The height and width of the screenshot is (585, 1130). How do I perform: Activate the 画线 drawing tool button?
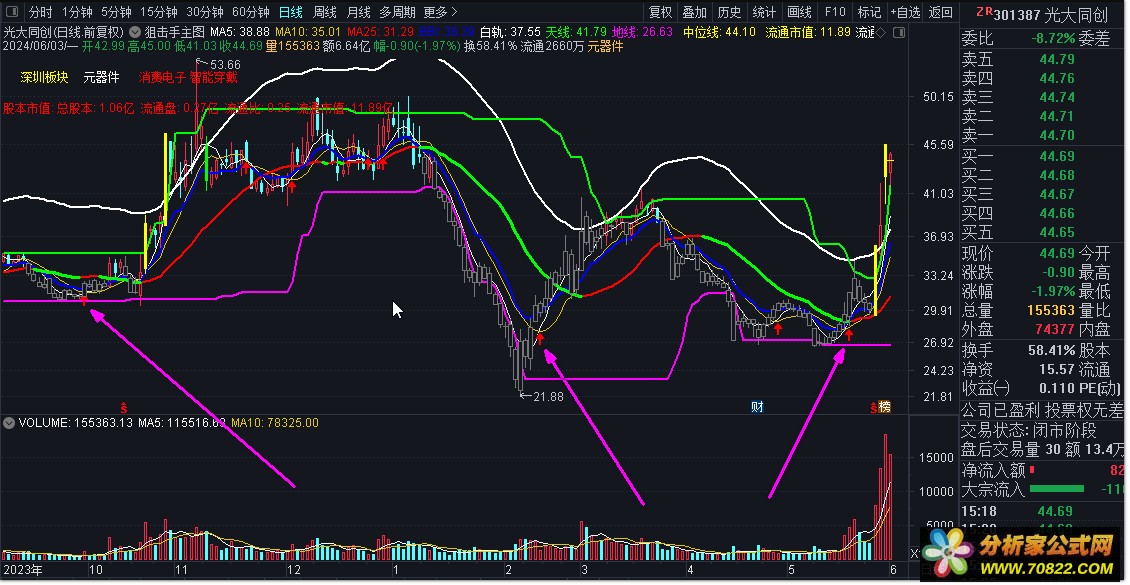coord(799,12)
